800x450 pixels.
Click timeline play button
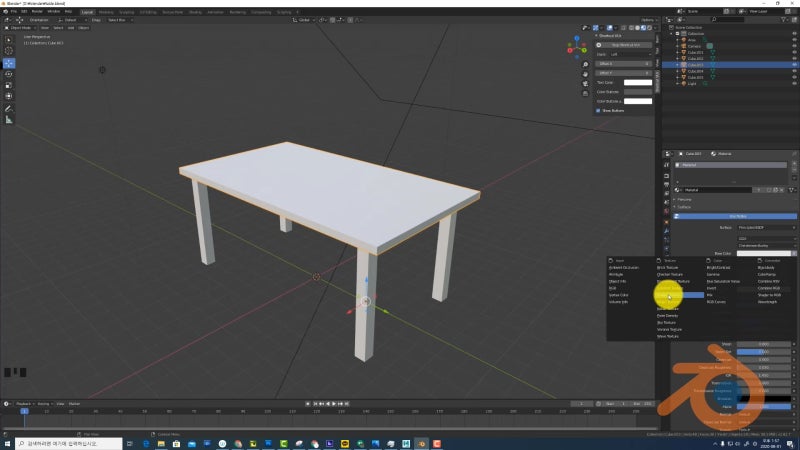pyautogui.click(x=334, y=404)
